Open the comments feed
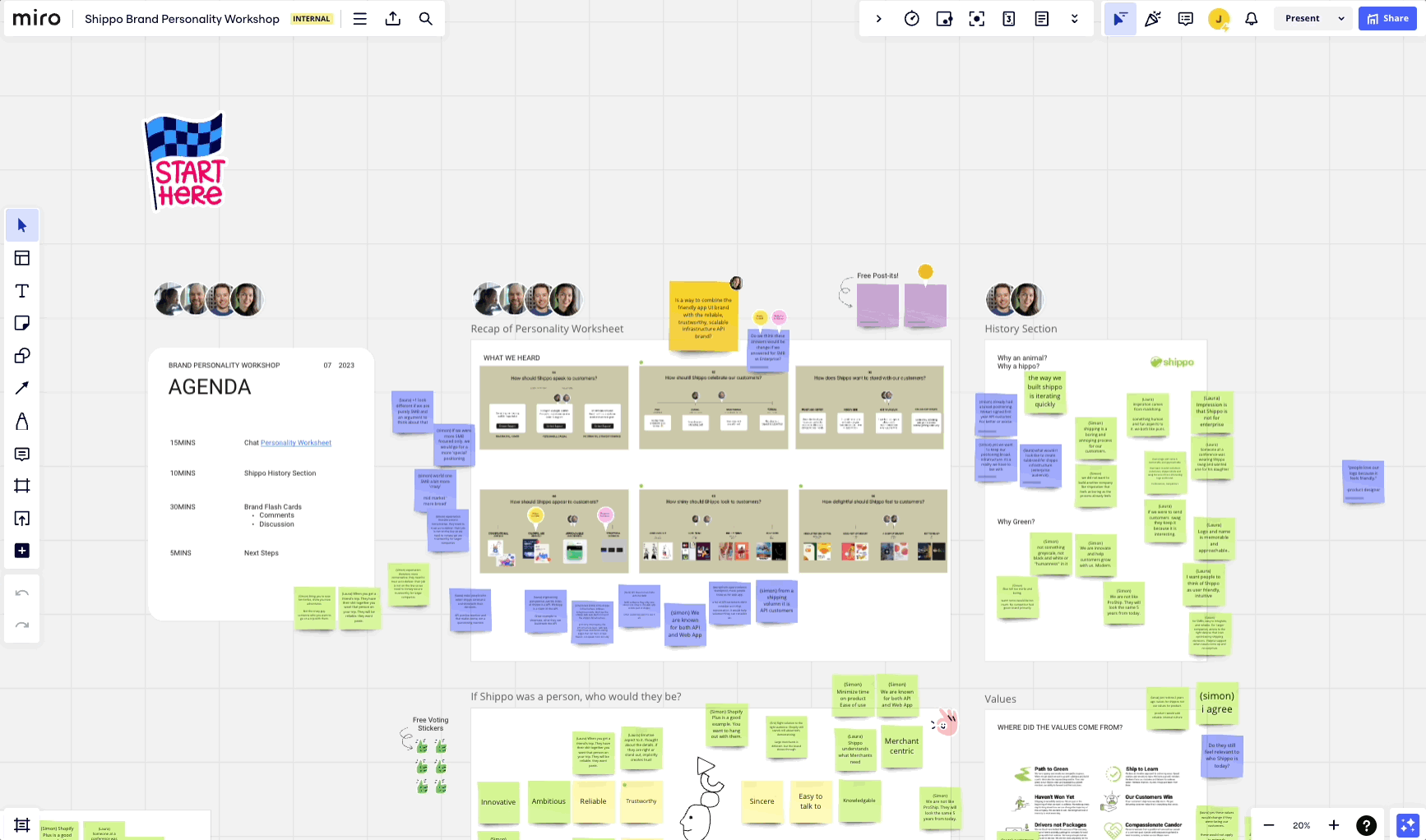1426x840 pixels. pos(1185,19)
